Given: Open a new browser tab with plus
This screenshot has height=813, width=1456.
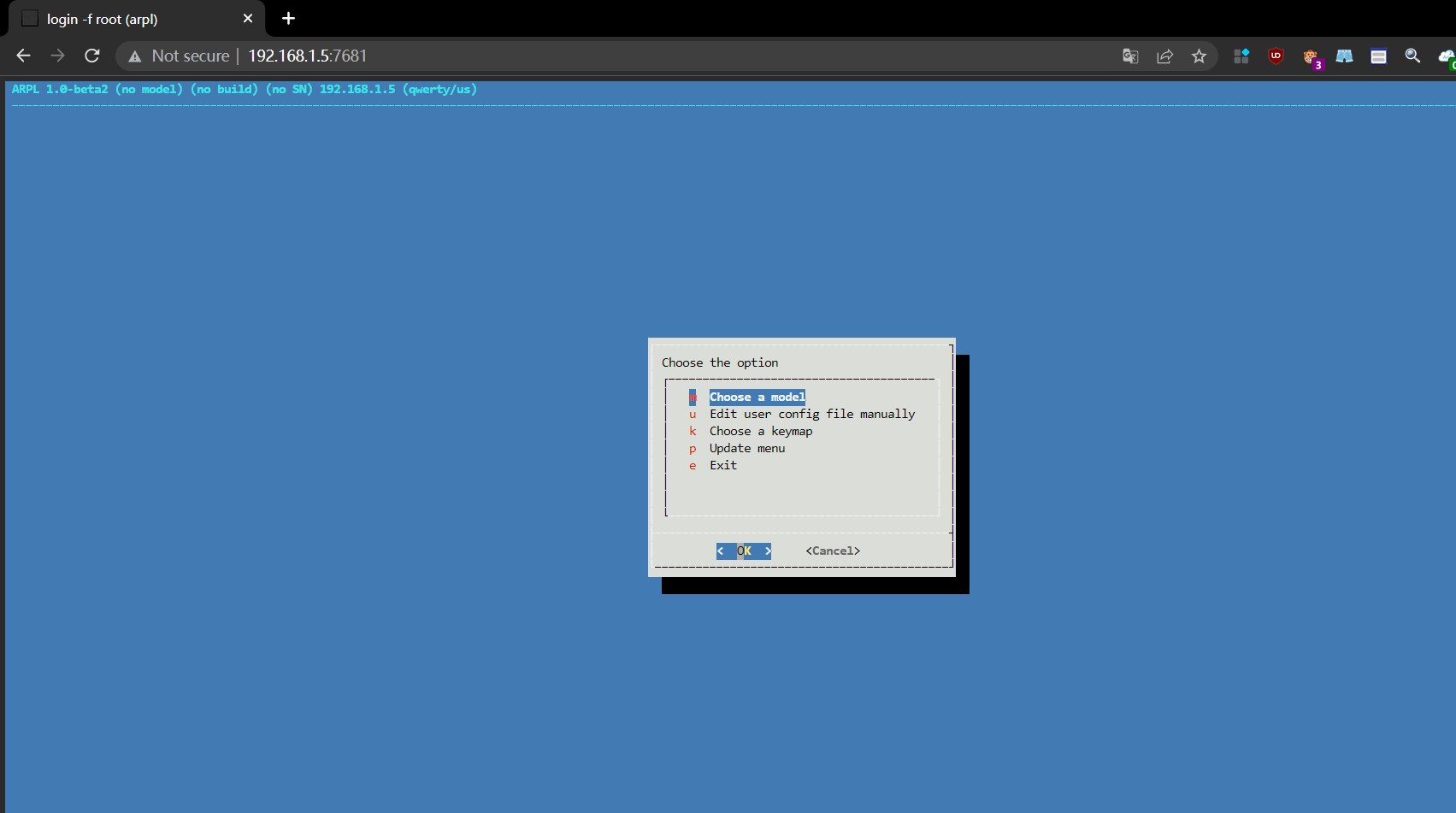Looking at the screenshot, I should point(288,18).
